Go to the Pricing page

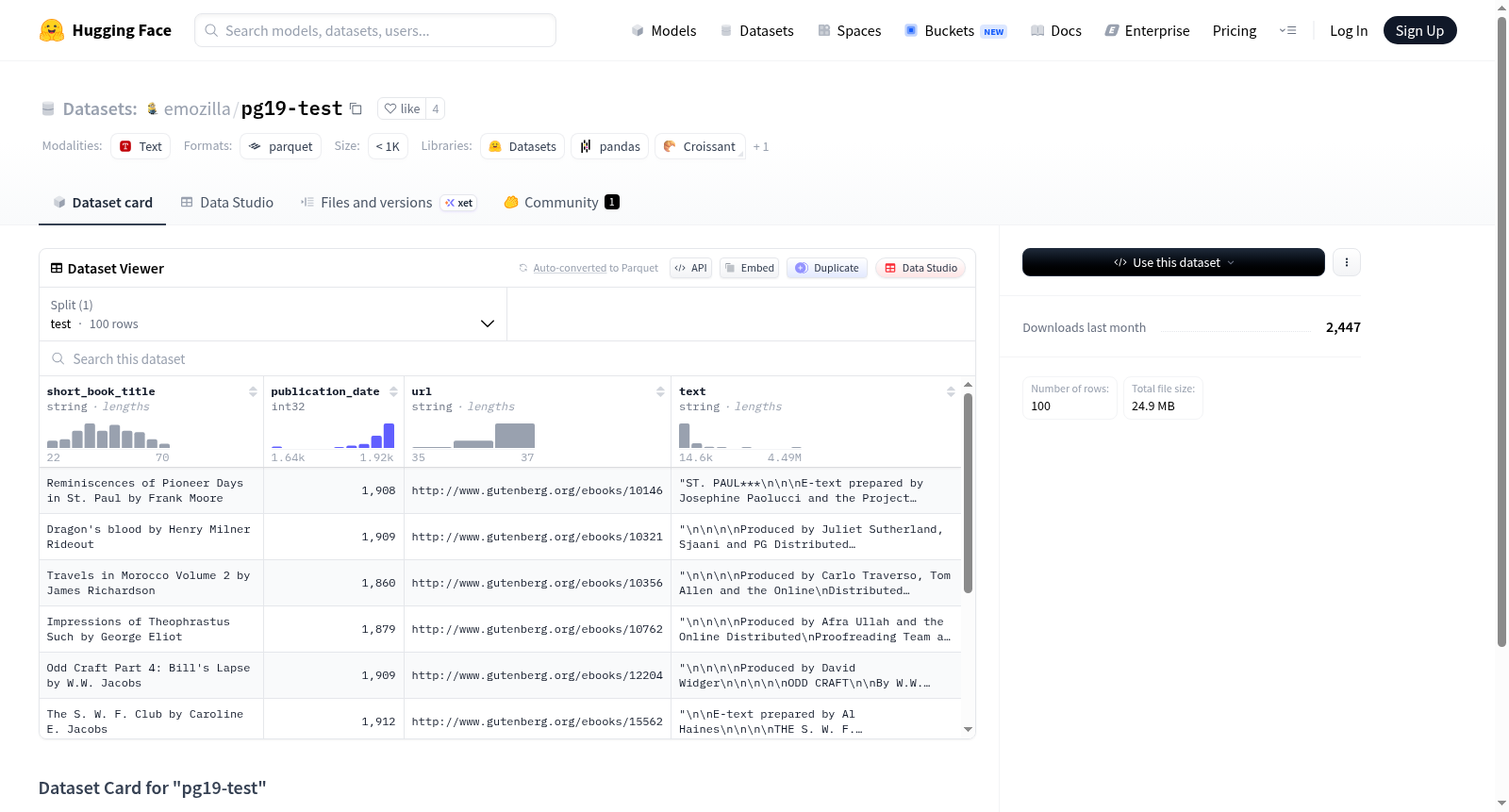click(x=1235, y=30)
